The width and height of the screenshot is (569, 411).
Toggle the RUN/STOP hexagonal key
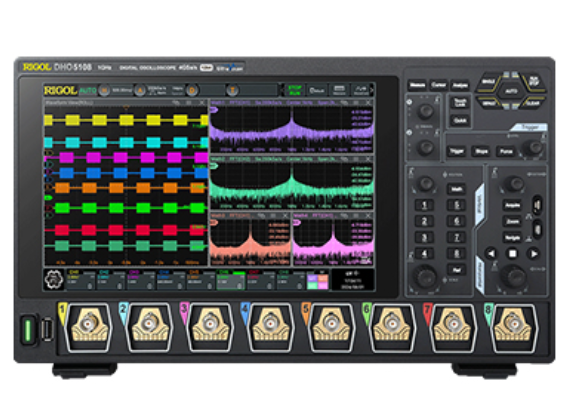[x=533, y=81]
